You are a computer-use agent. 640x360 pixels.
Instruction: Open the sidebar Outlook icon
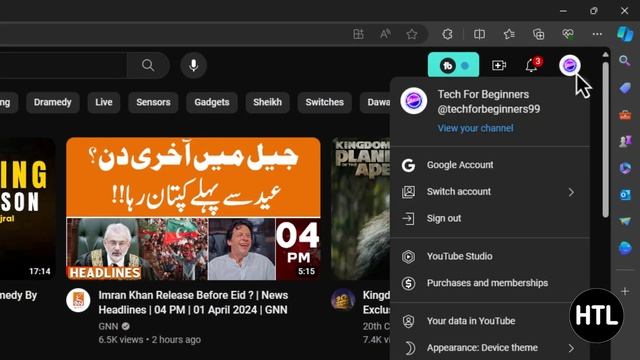pos(624,195)
